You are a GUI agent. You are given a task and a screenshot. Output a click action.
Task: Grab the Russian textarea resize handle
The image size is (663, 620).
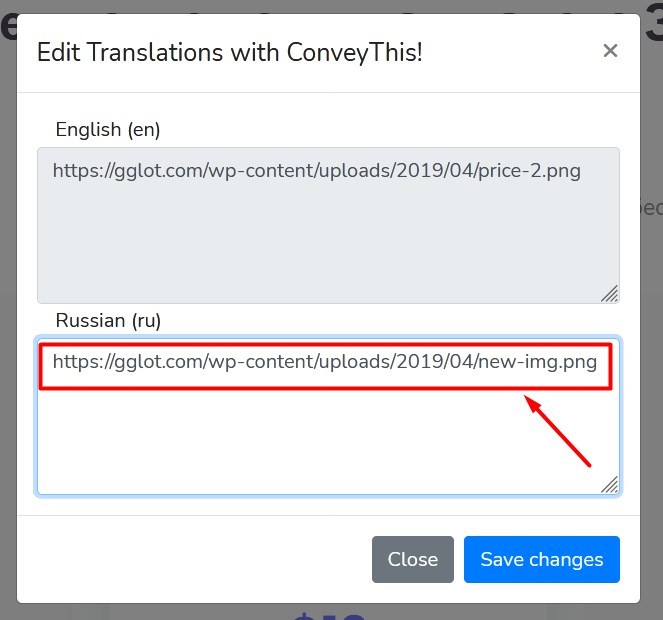(609, 485)
